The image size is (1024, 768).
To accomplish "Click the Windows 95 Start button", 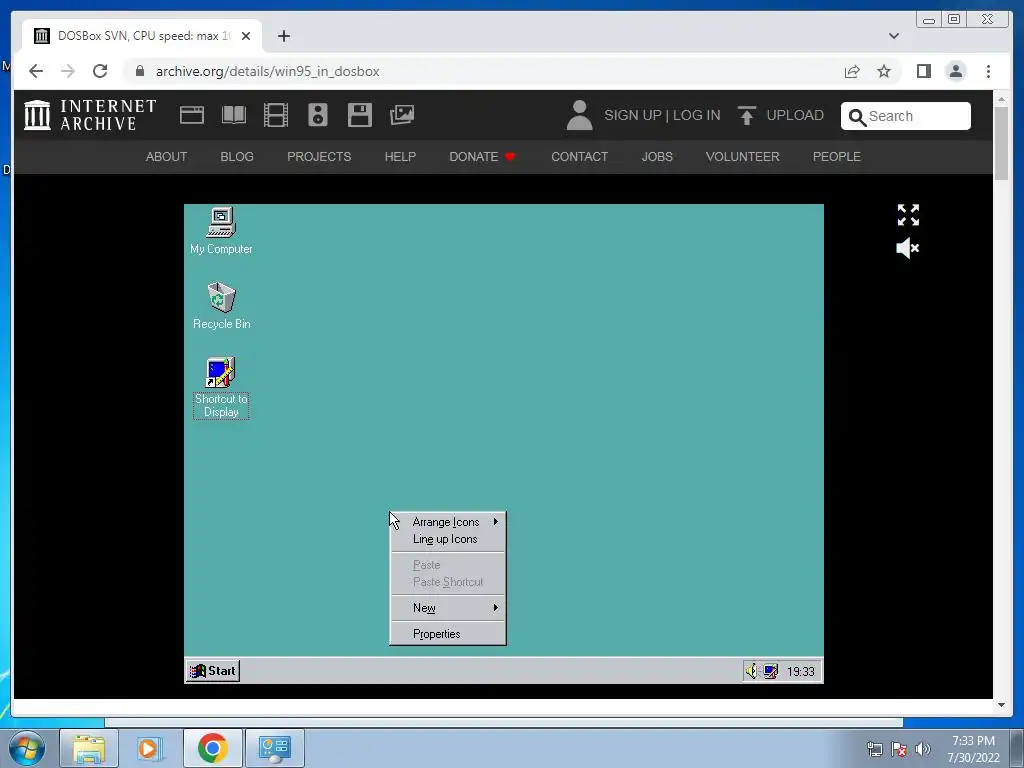I will click(x=213, y=671).
